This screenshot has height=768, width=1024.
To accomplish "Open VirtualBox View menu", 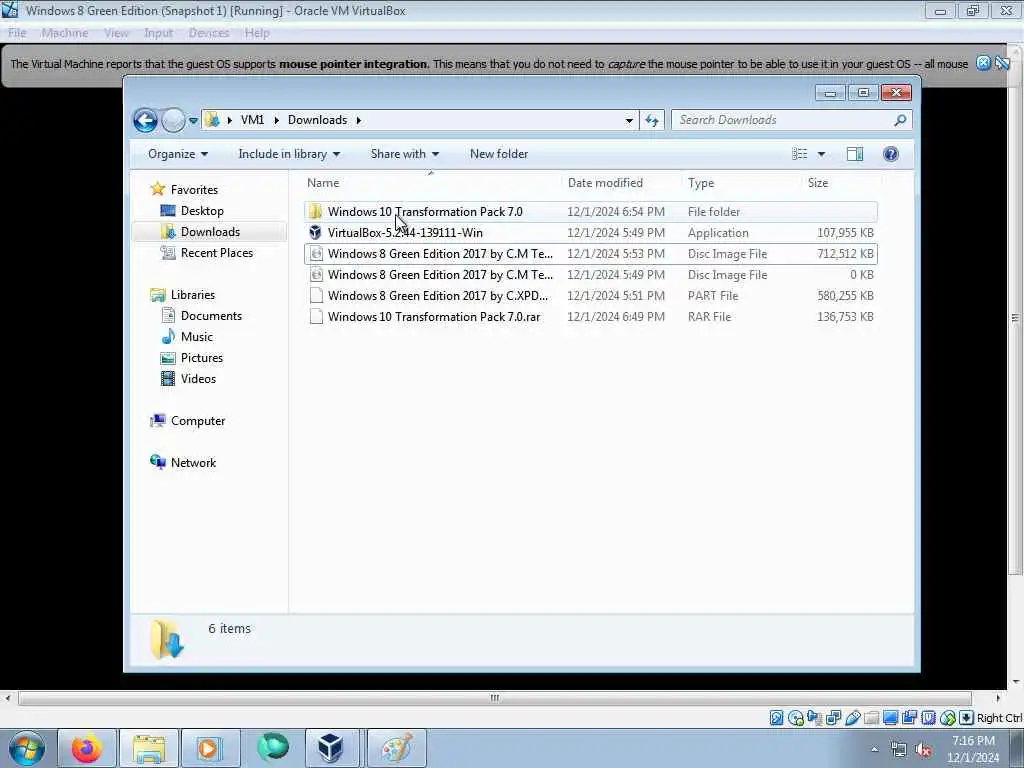I will tap(116, 33).
